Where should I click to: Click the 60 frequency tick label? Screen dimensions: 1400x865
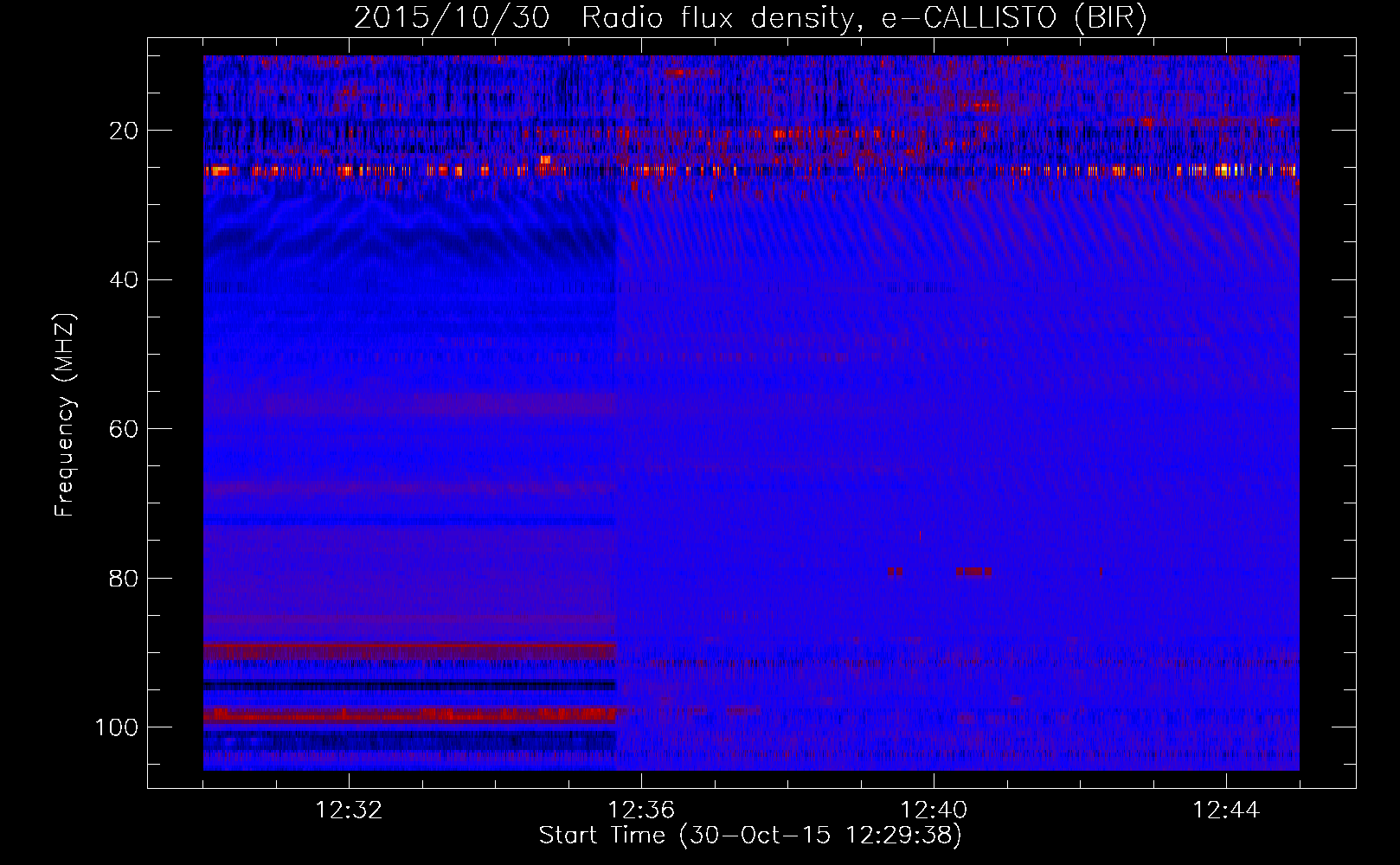124,429
